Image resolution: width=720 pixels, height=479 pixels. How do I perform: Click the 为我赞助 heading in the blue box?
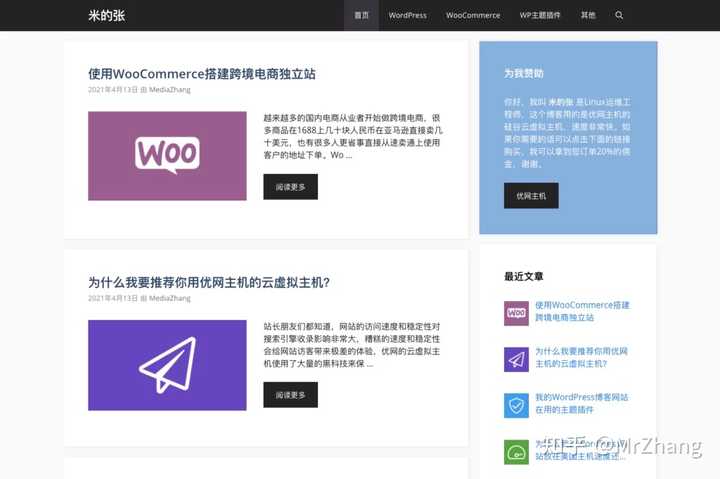[x=523, y=73]
